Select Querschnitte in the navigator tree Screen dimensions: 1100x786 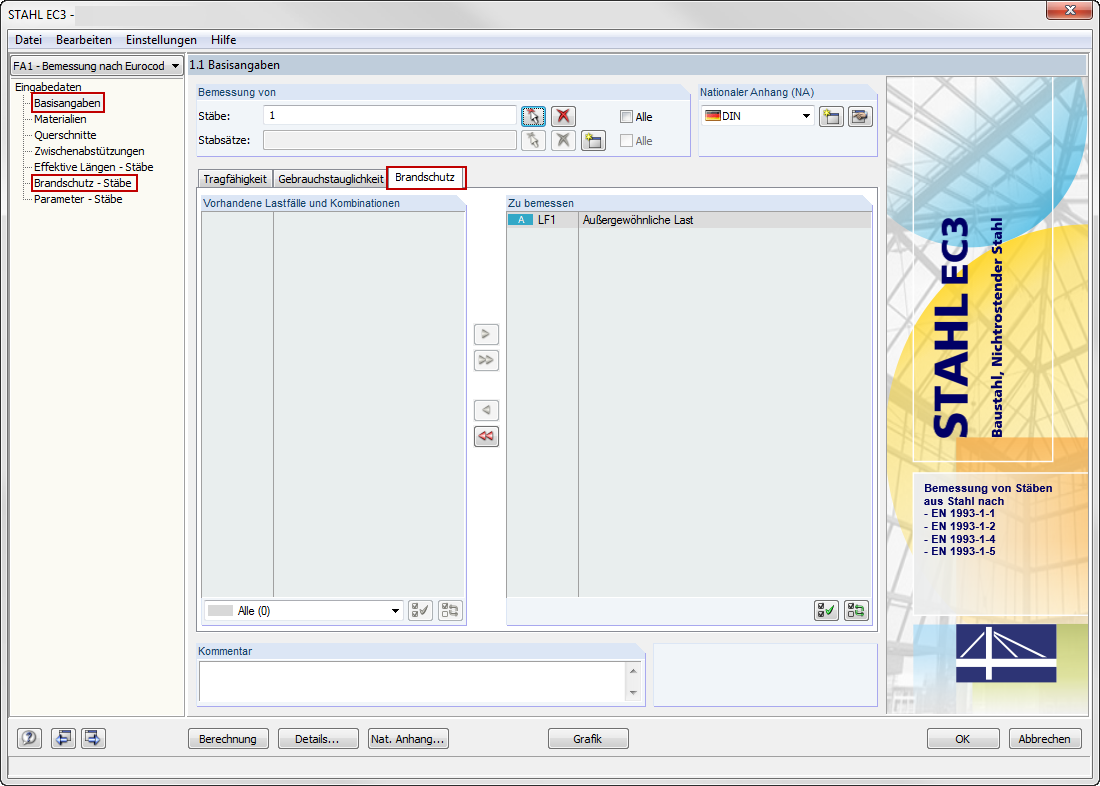coord(65,135)
